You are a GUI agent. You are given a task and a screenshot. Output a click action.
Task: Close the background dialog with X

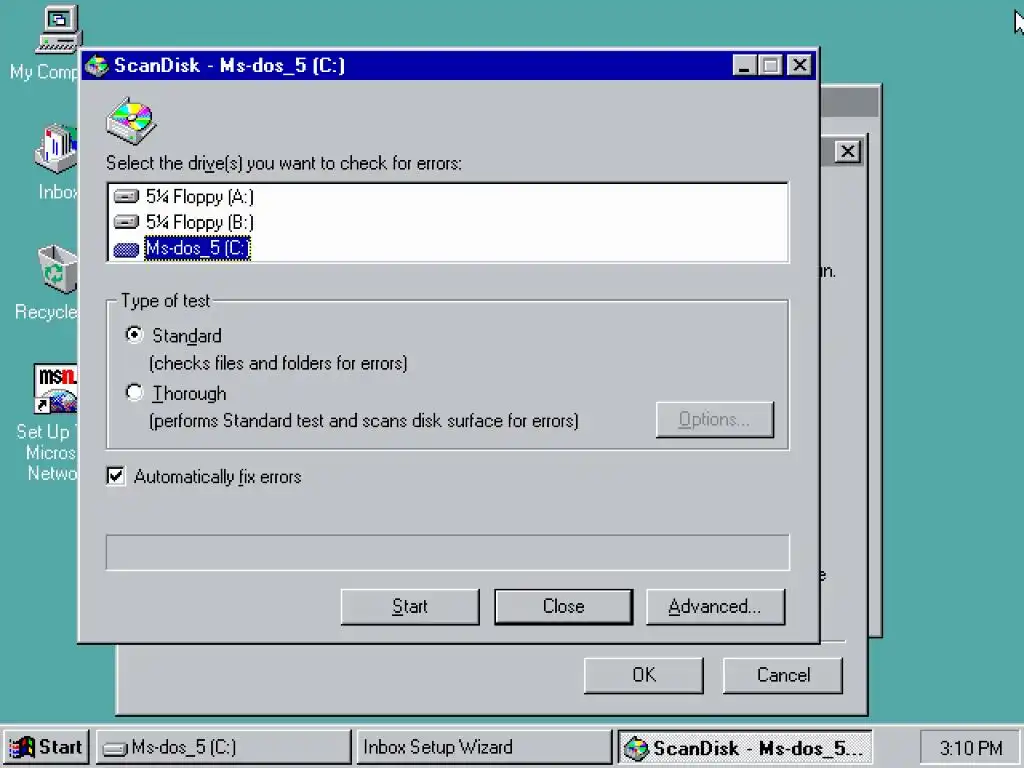[x=848, y=152]
